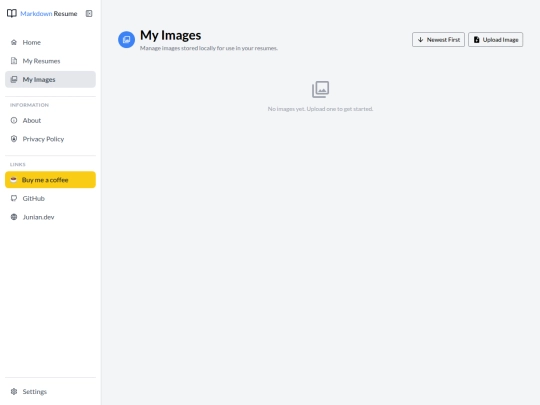Click the INFORMATION section label
The width and height of the screenshot is (540, 405).
(29, 105)
